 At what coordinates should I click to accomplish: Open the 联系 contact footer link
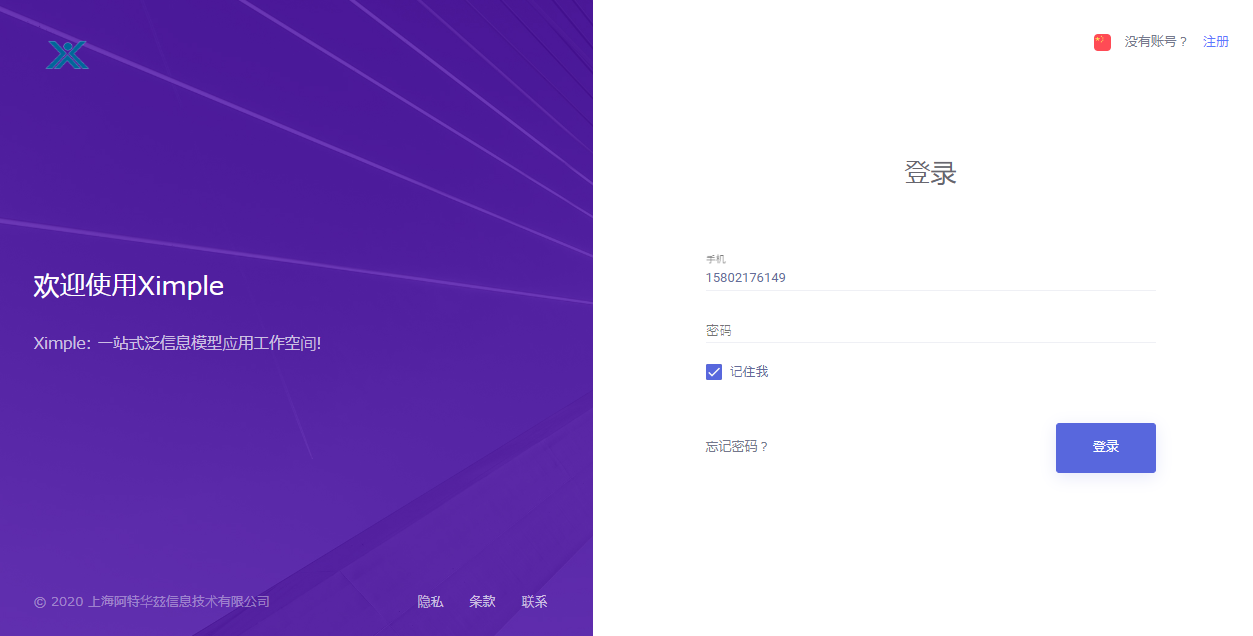[534, 602]
